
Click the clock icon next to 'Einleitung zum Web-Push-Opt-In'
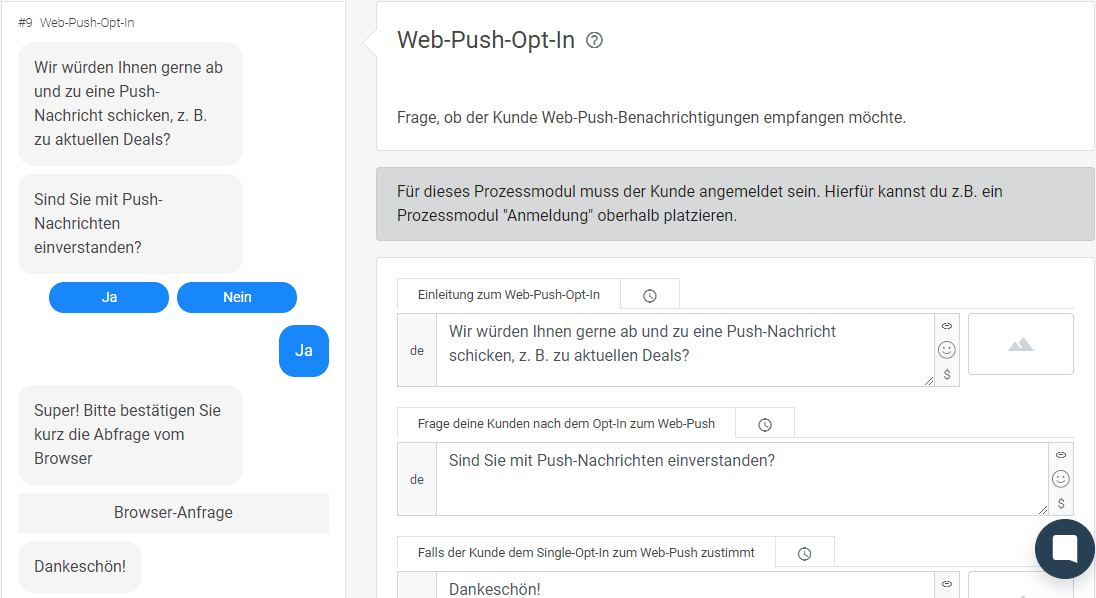(649, 294)
